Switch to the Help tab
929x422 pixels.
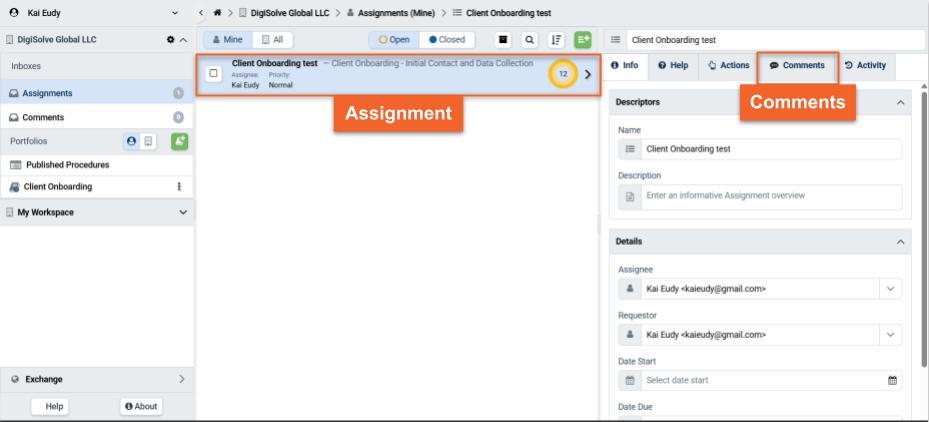coord(673,65)
